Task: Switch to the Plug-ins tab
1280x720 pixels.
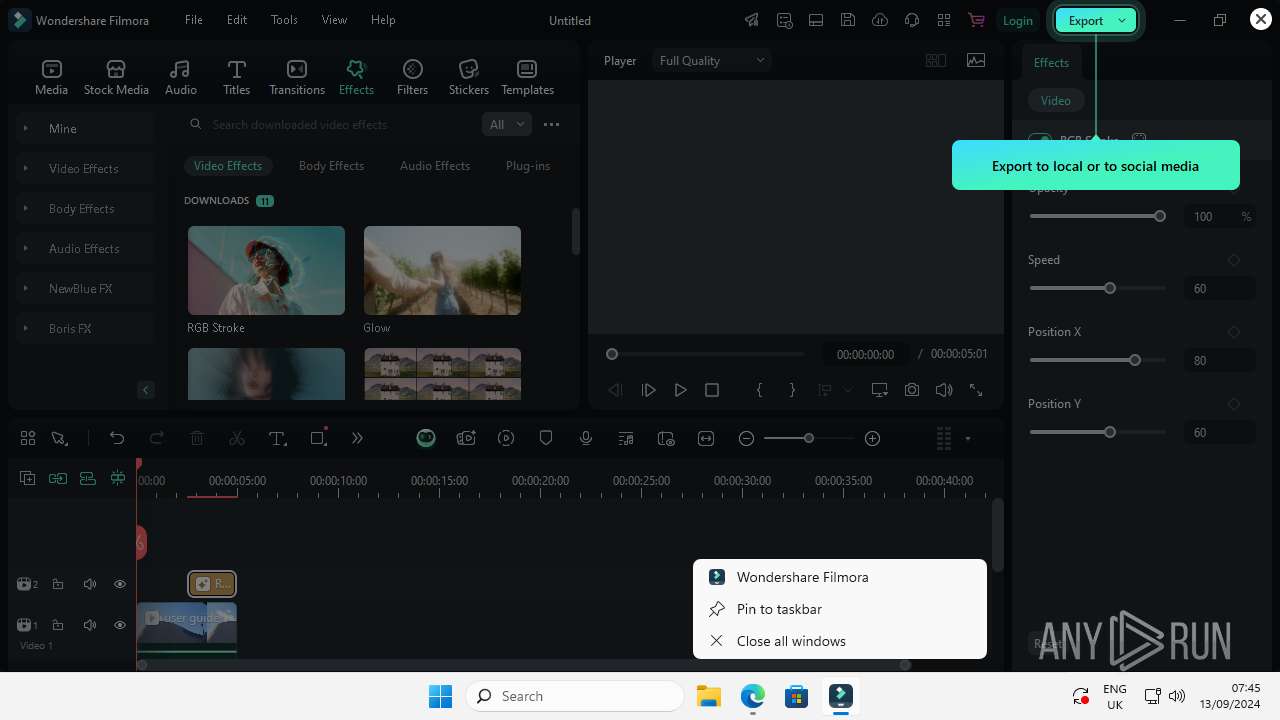Action: point(528,166)
